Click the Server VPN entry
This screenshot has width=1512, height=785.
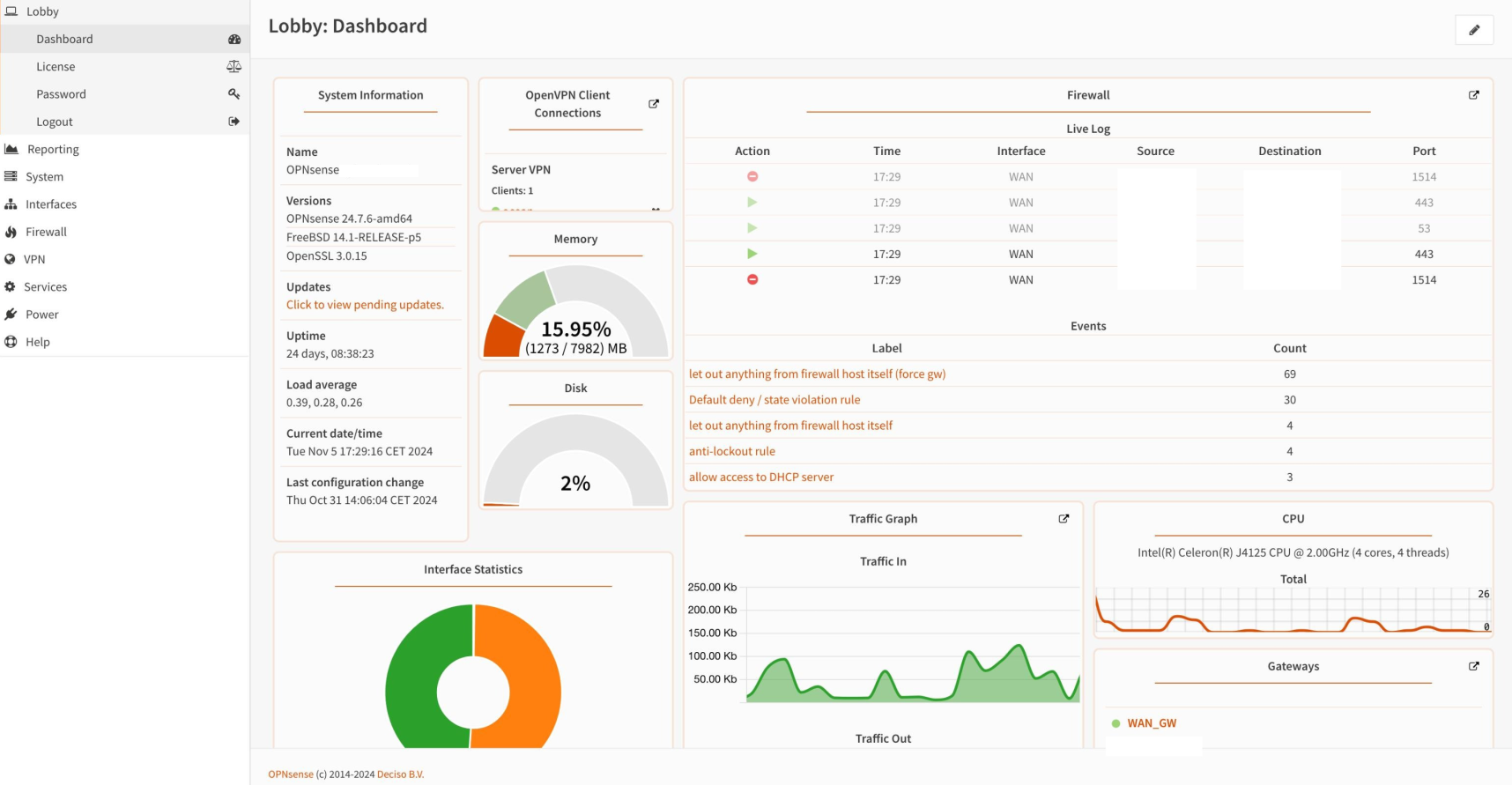tap(521, 169)
